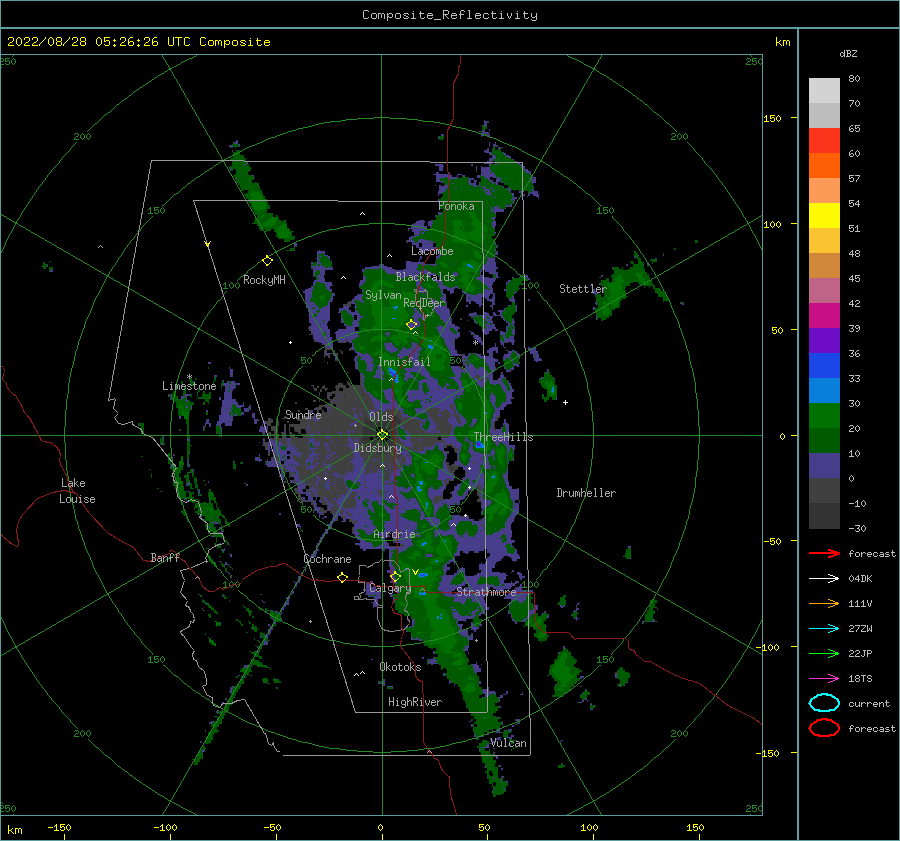Click the Lake Louise label
Screen dimensions: 900x841
(77, 491)
